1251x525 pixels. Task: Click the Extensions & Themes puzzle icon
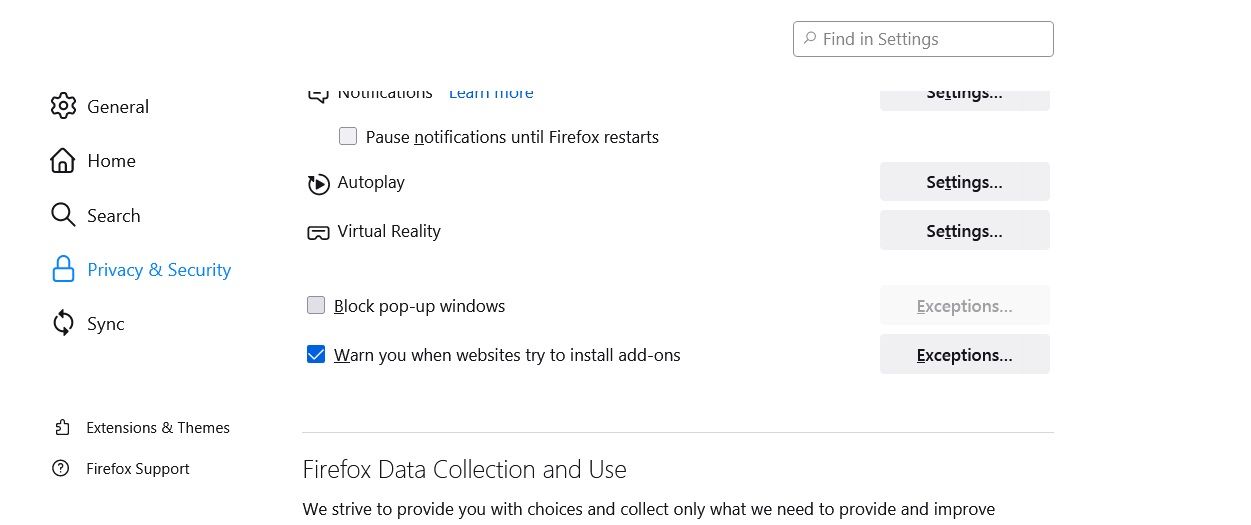[62, 428]
